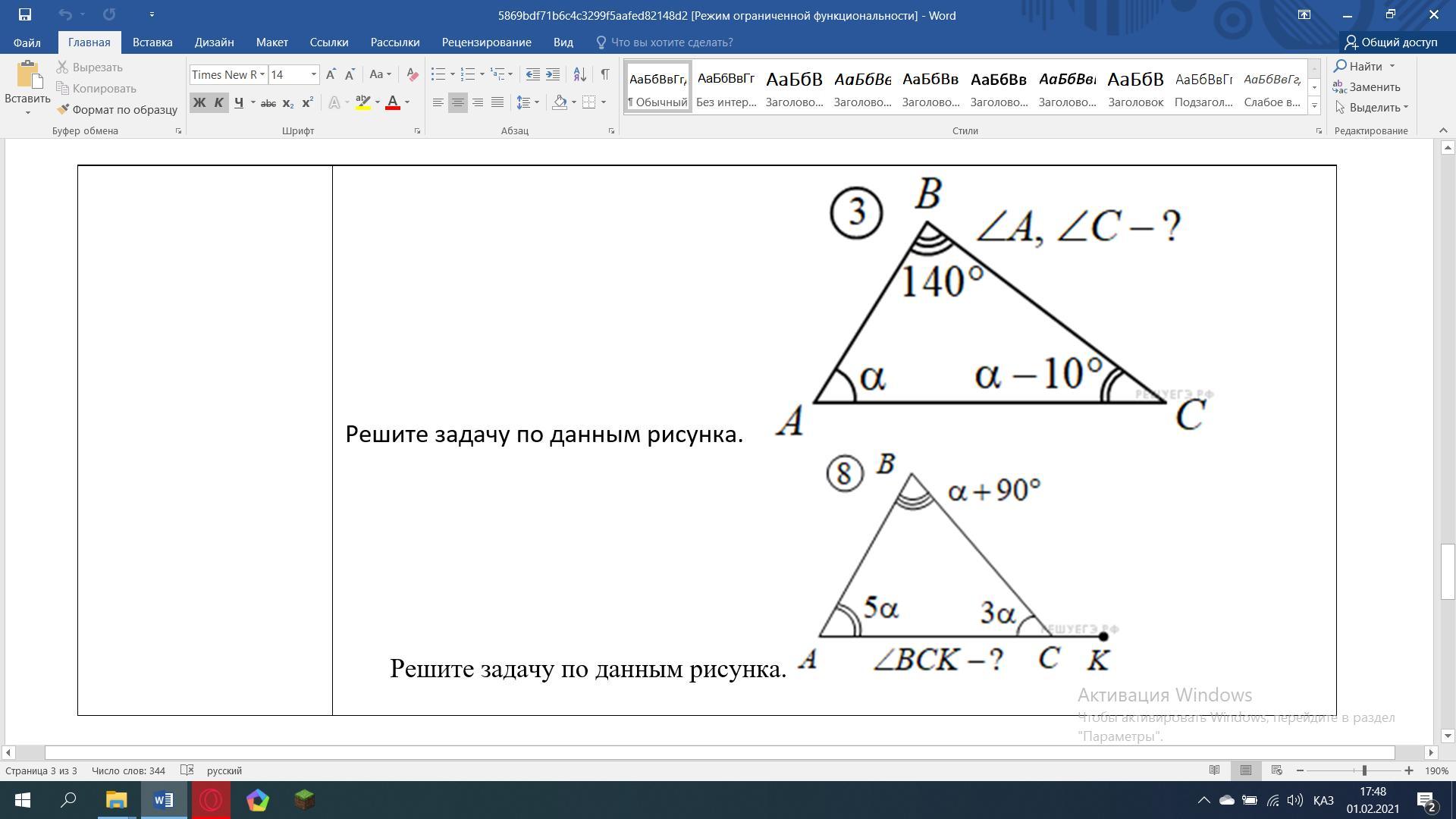This screenshot has width=1456, height=819.
Task: Decrease font size with the shrink font icon
Action: 350,74
